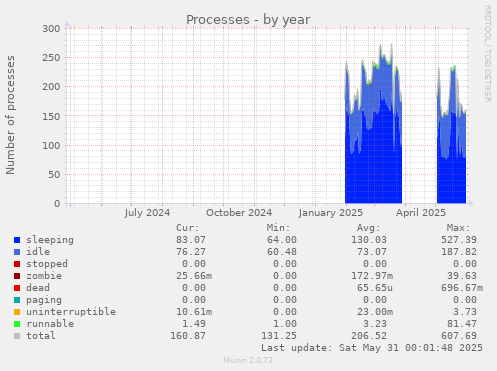This screenshot has width=497, height=371.
Task: Click the 200 y-axis value
Action: (51, 87)
